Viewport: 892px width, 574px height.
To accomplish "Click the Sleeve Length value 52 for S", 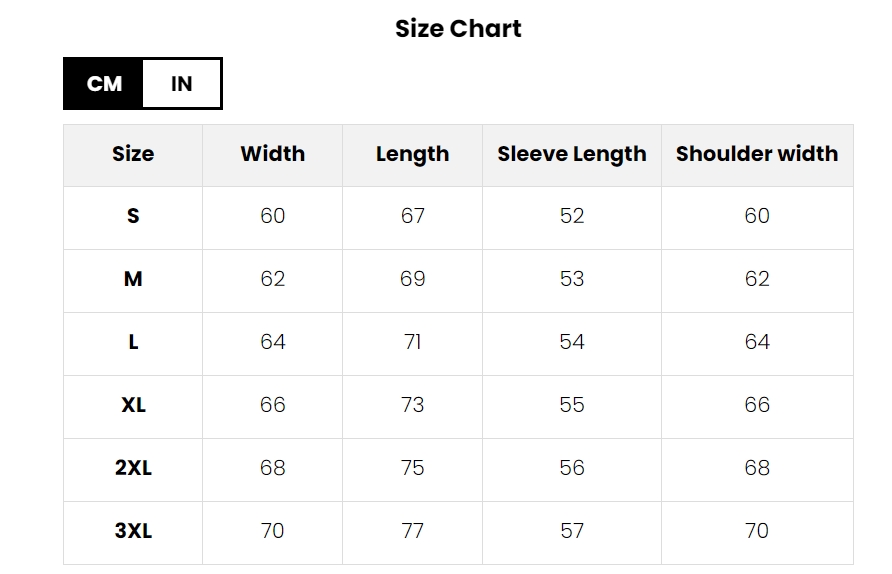I will click(571, 216).
